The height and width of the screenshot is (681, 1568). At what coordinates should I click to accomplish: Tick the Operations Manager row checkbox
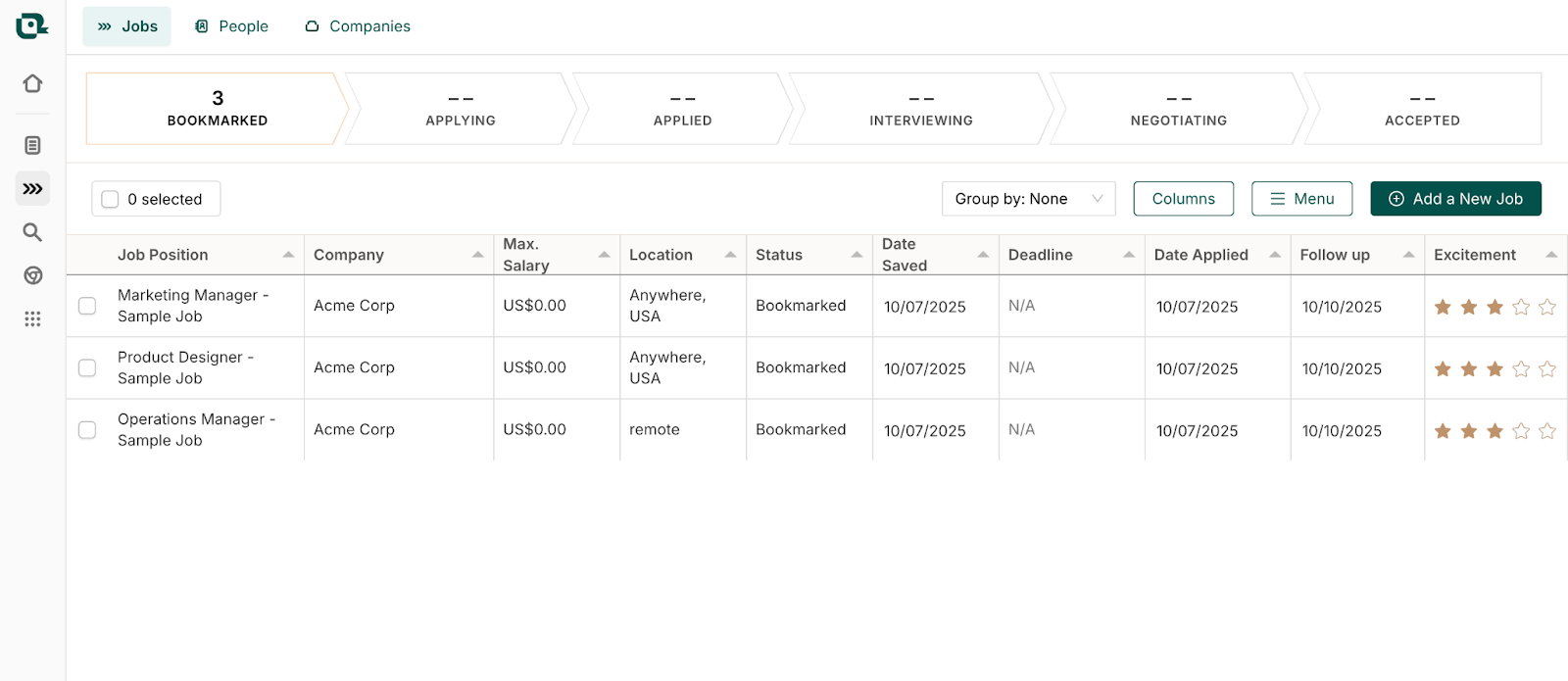tap(87, 430)
